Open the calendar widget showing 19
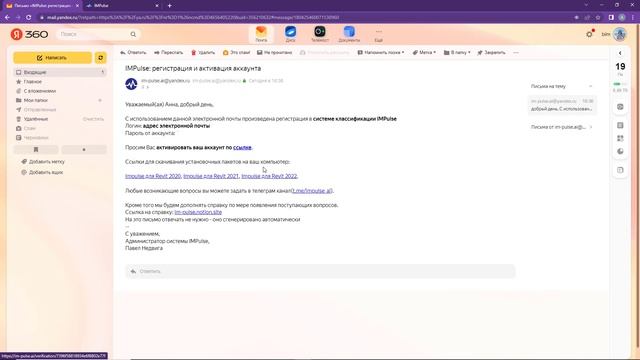The width and height of the screenshot is (640, 360). (x=620, y=68)
